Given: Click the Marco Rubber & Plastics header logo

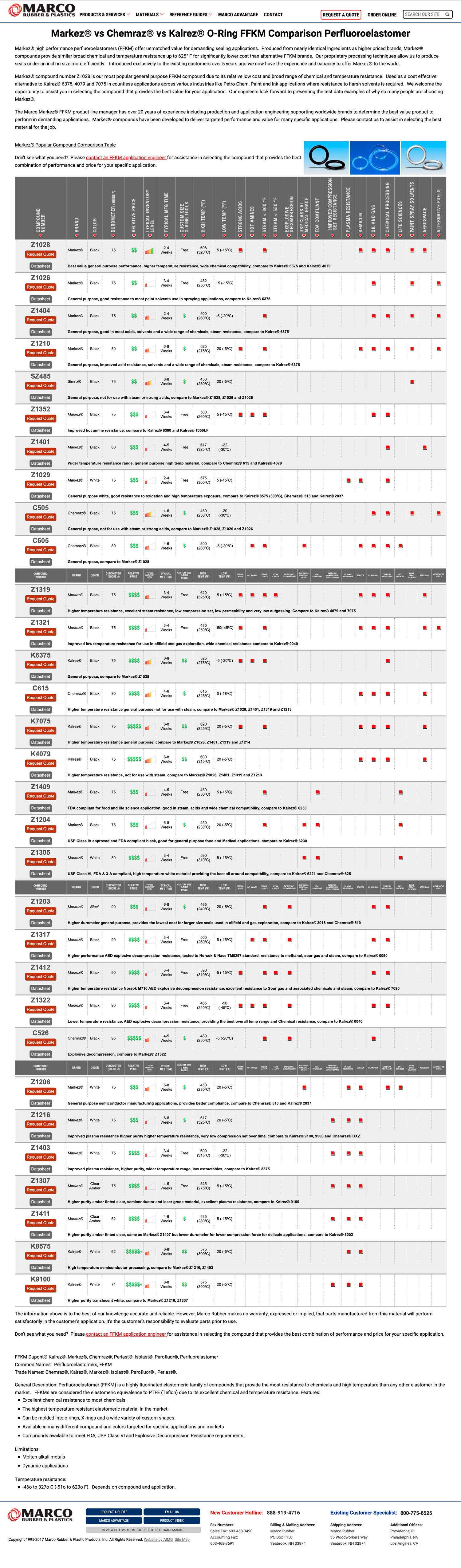Looking at the screenshot, I should [41, 10].
